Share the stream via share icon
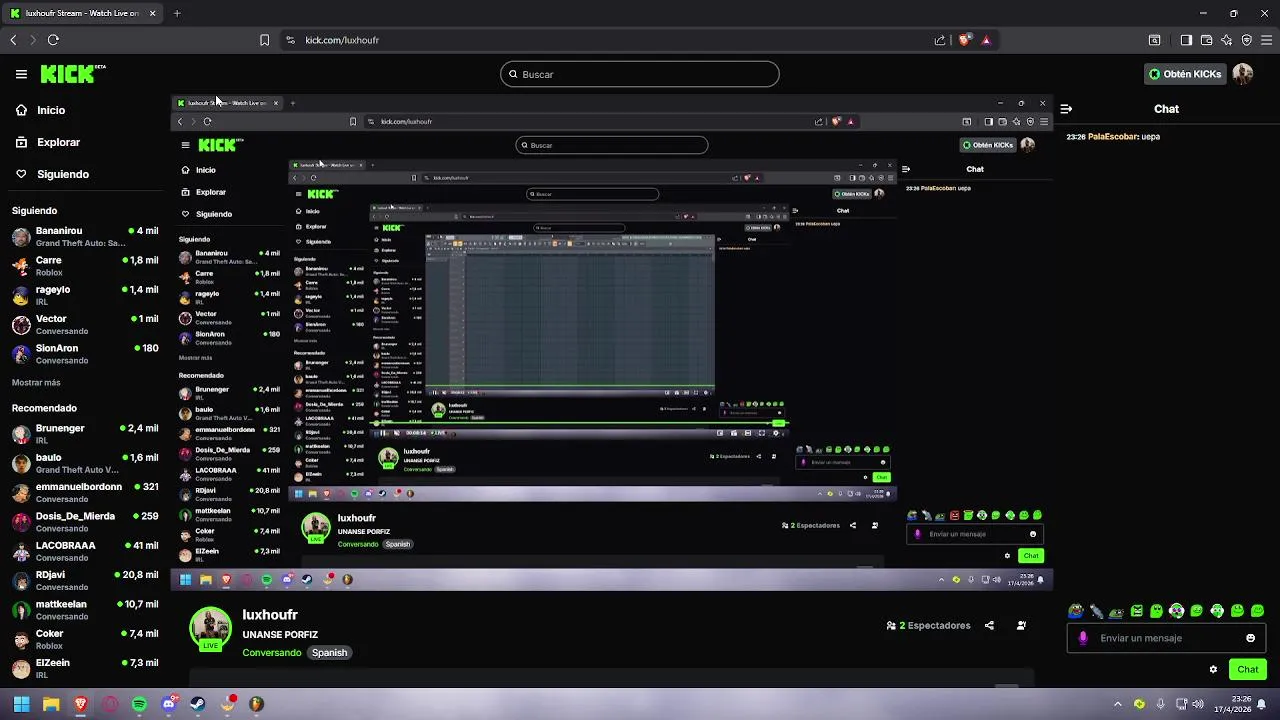The width and height of the screenshot is (1280, 720). click(x=989, y=626)
